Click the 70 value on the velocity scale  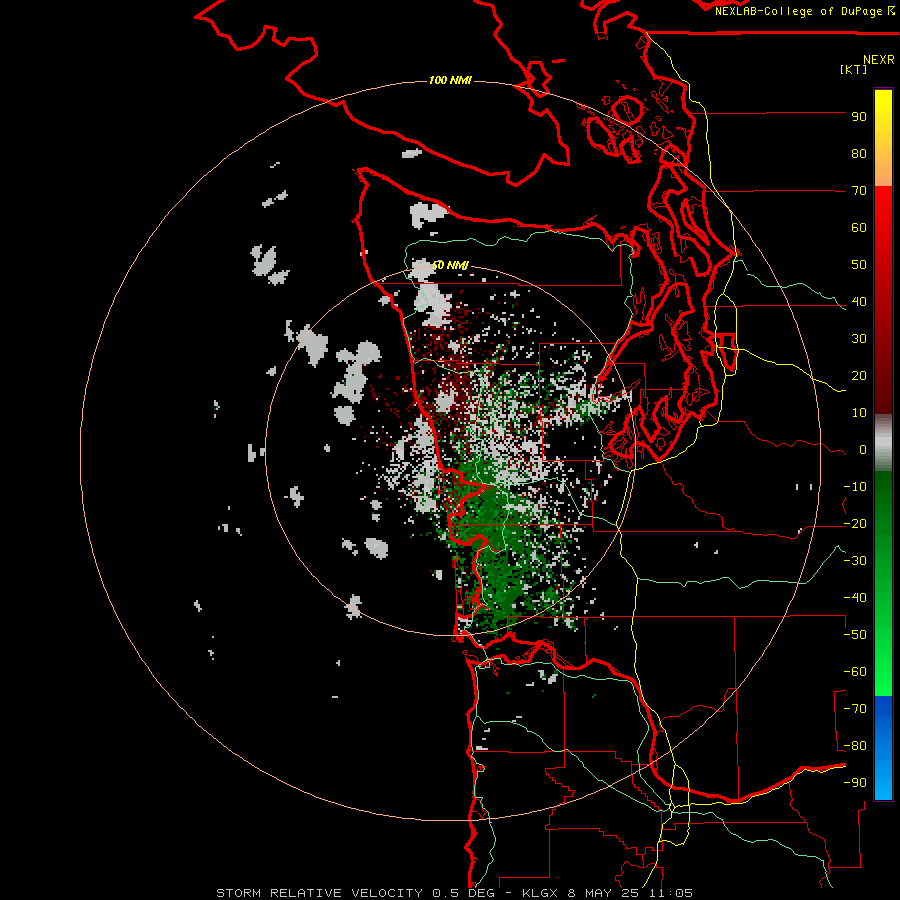(859, 191)
